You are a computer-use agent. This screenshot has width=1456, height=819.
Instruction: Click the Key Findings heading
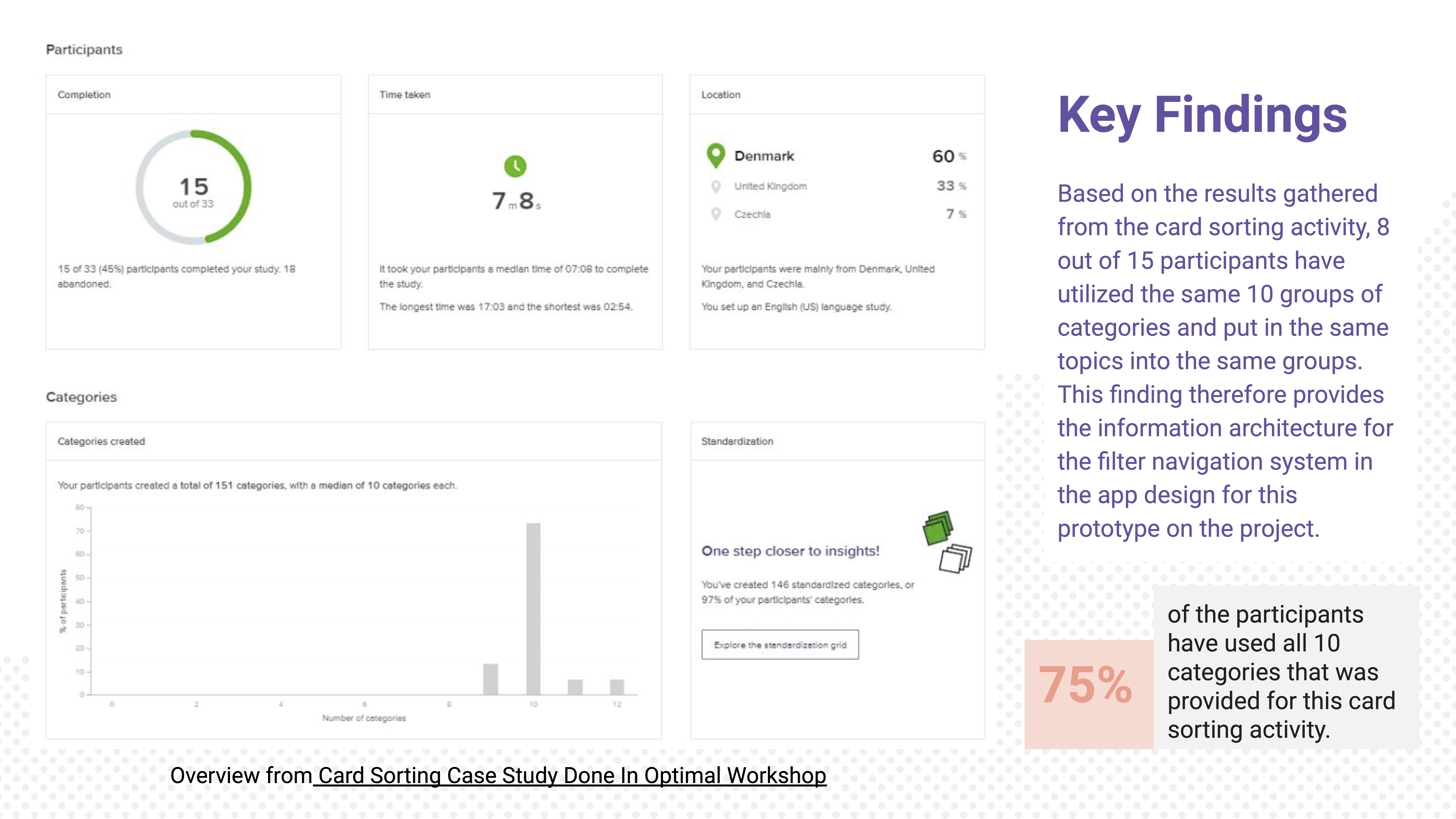pyautogui.click(x=1202, y=115)
